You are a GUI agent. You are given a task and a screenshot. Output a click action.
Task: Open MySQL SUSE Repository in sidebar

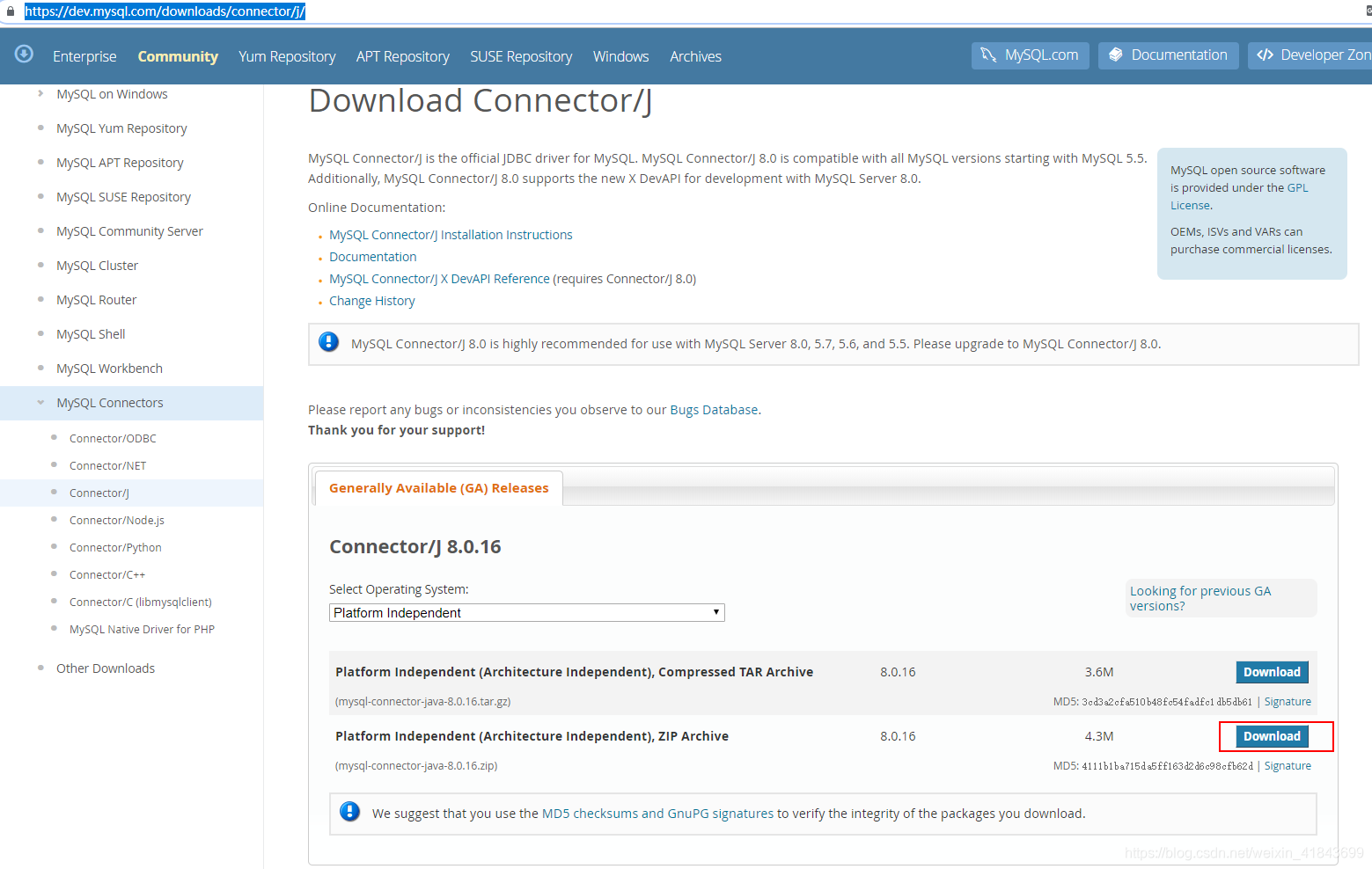123,197
